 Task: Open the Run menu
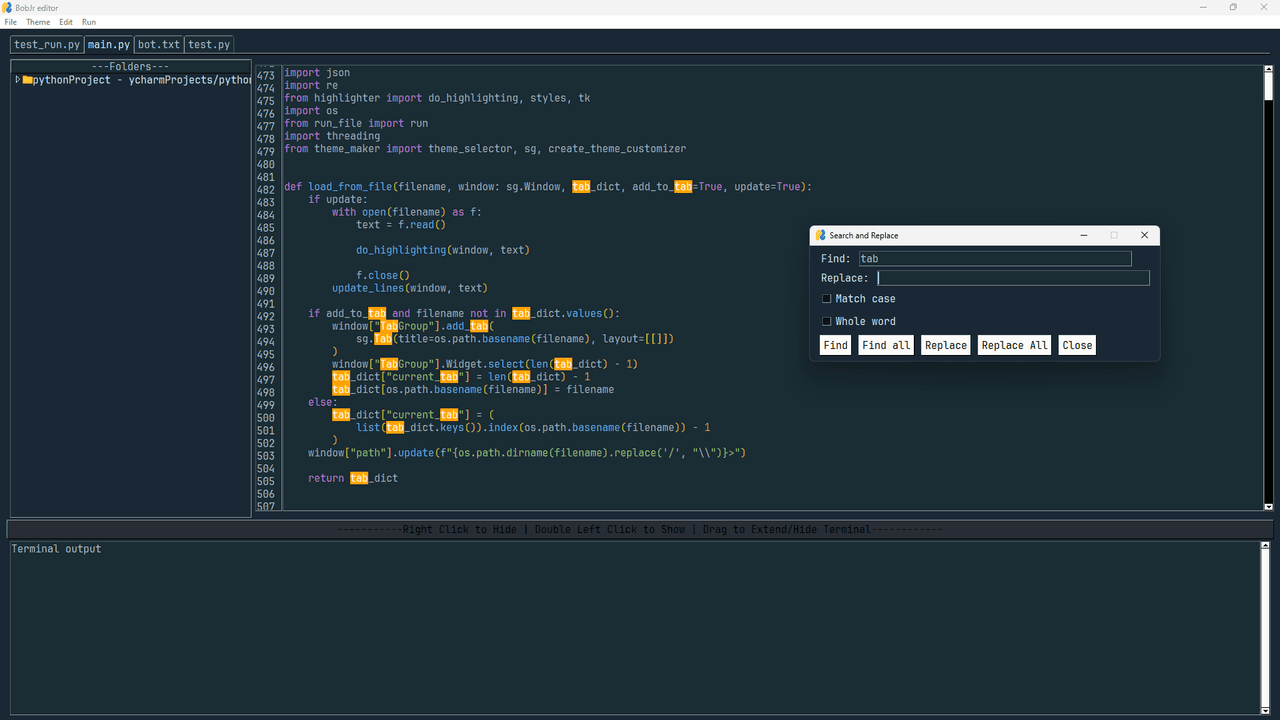[x=89, y=22]
